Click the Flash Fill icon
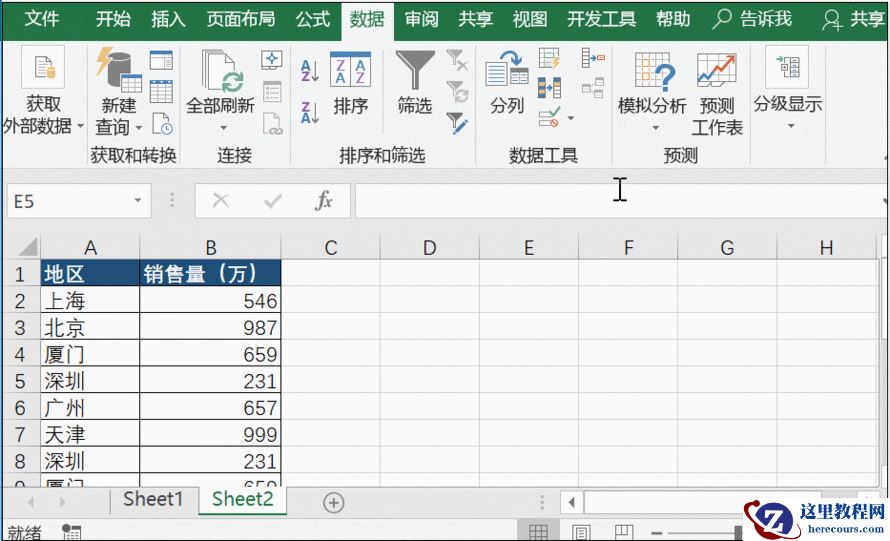Screen dimensions: 890x541 point(549,58)
